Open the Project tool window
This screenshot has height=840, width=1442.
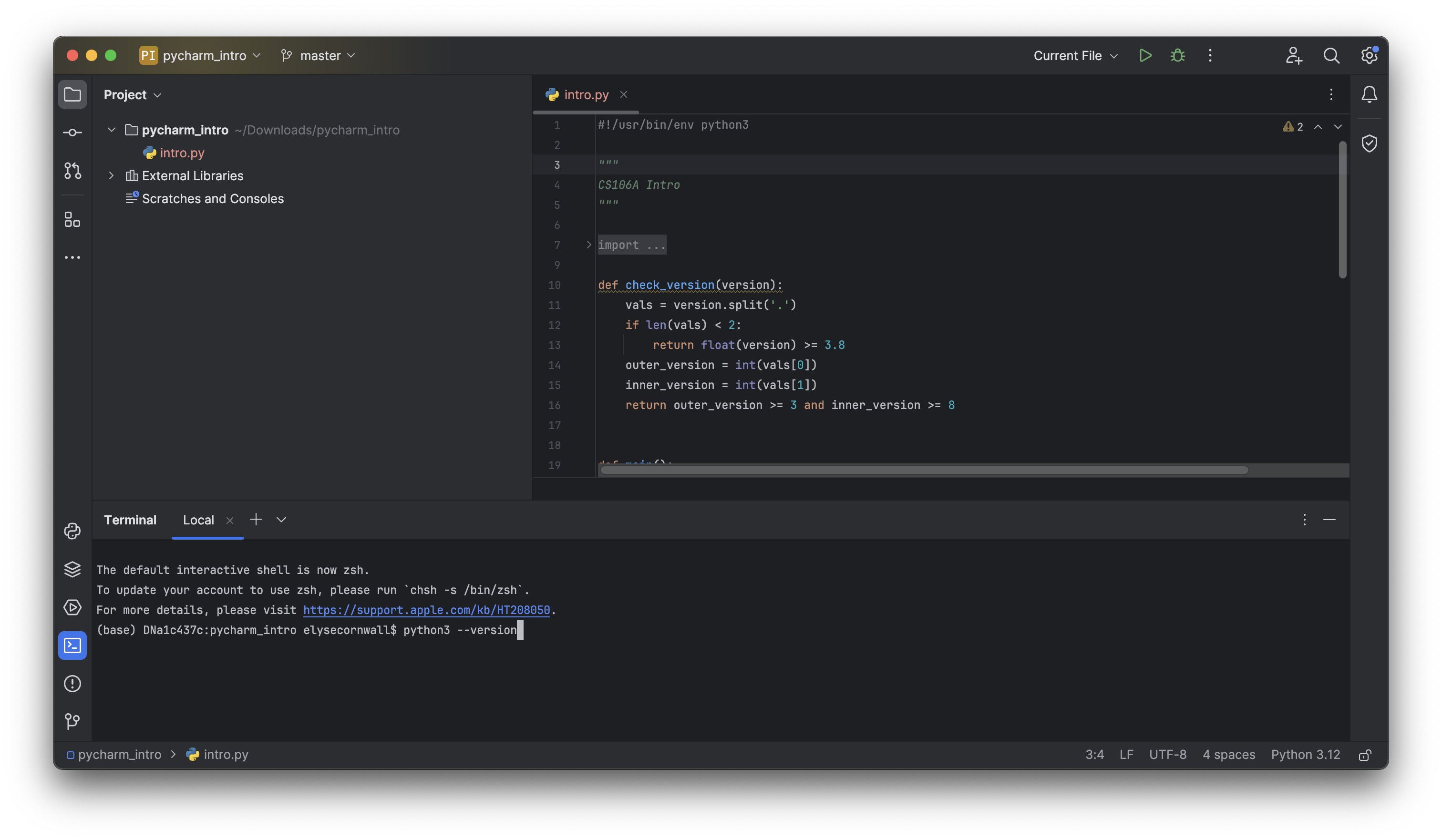coord(72,94)
